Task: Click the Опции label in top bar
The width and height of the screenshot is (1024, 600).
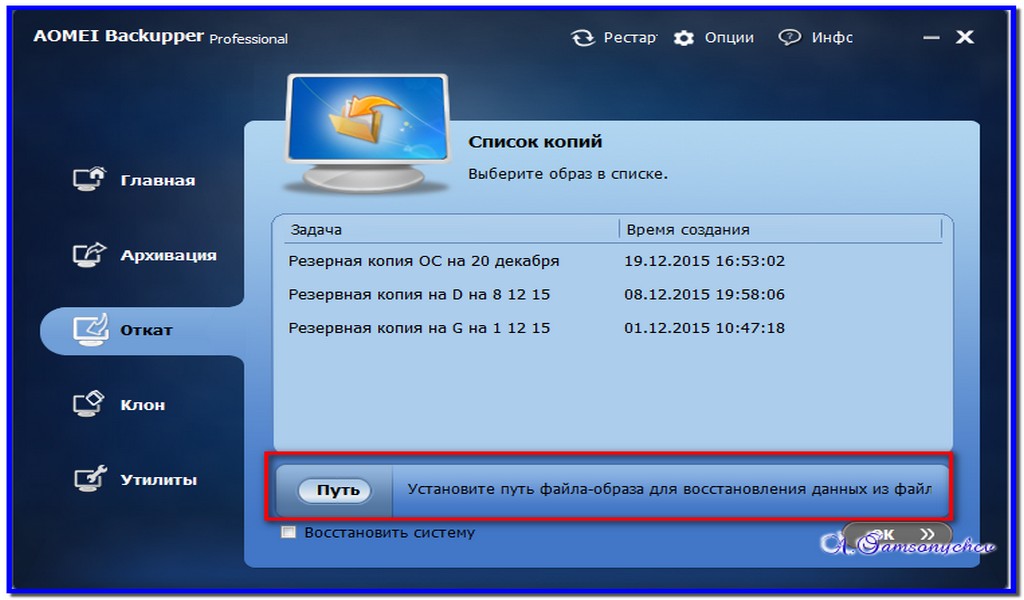Action: (729, 38)
